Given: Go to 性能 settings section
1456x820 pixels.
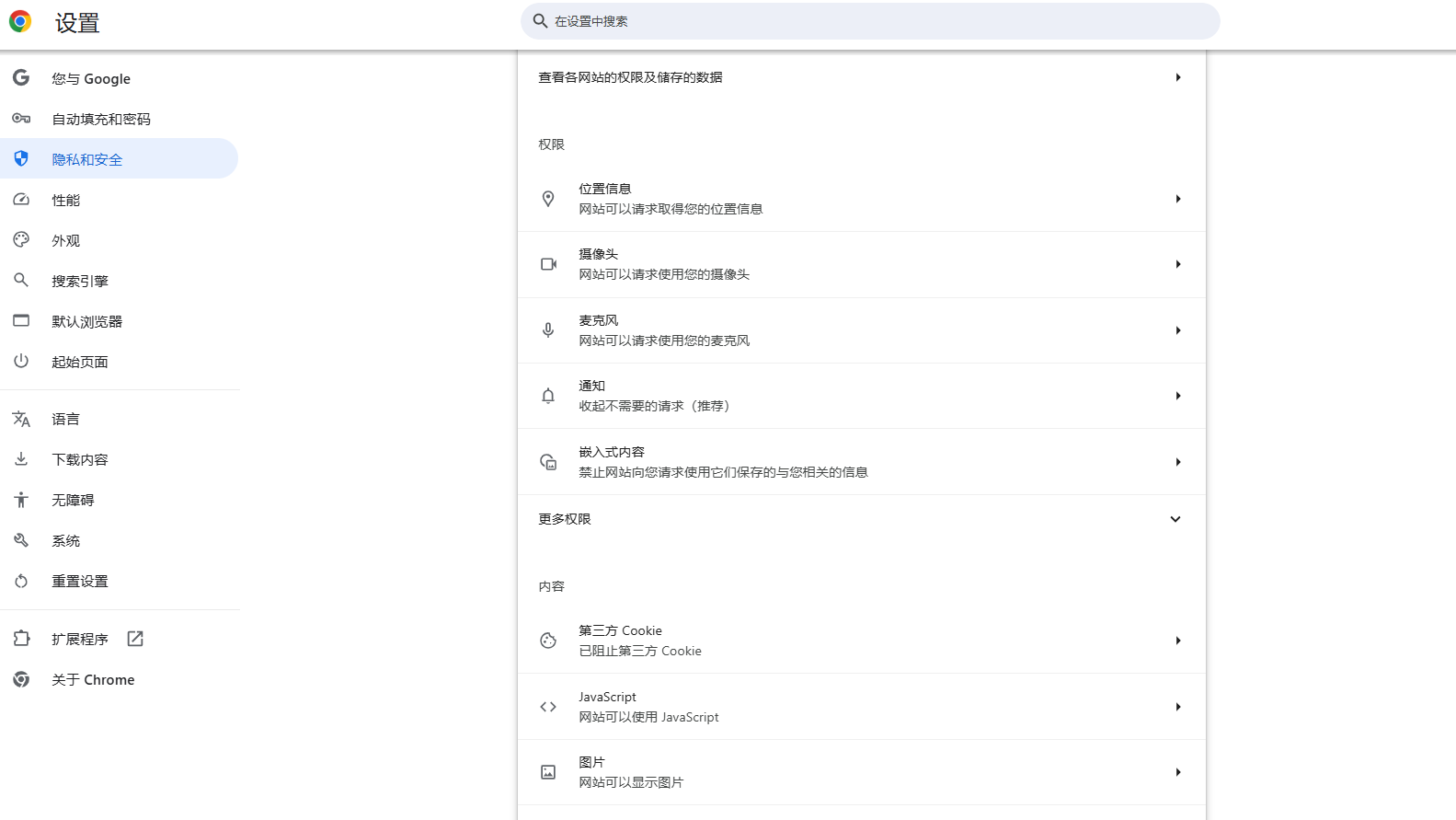Looking at the screenshot, I should point(119,200).
